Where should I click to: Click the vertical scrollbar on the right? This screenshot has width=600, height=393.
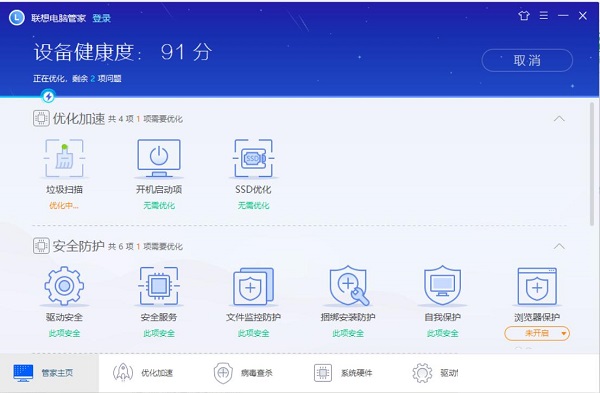click(x=592, y=164)
